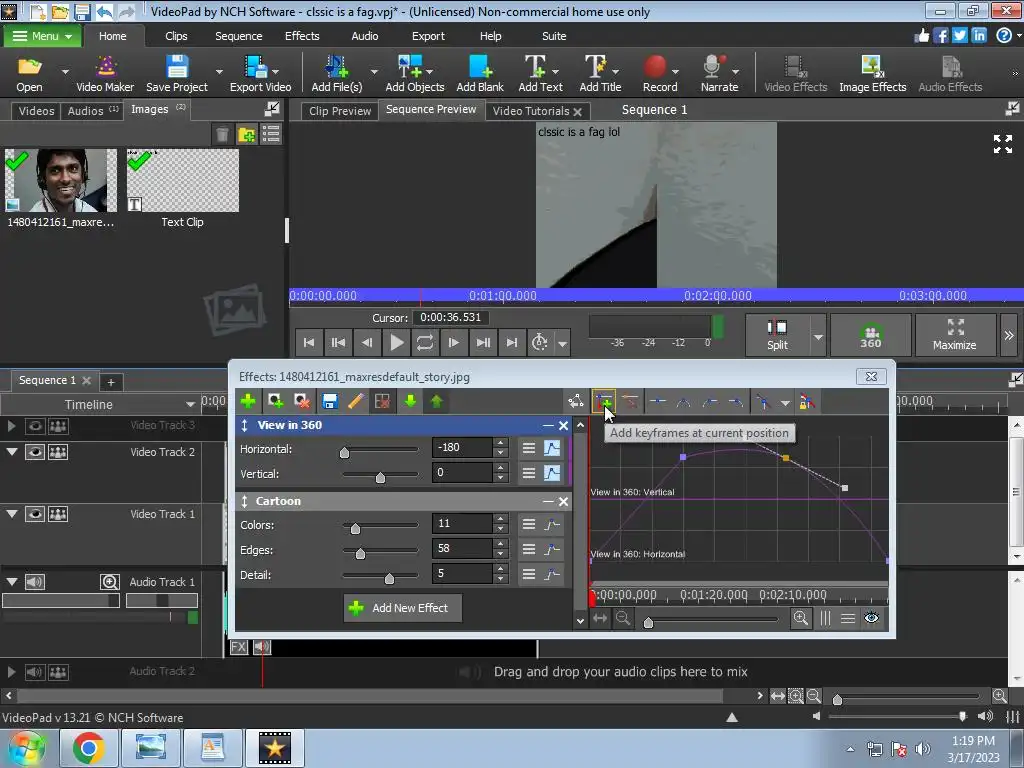Click keyframe lock icon in Effects toolbar

click(807, 401)
